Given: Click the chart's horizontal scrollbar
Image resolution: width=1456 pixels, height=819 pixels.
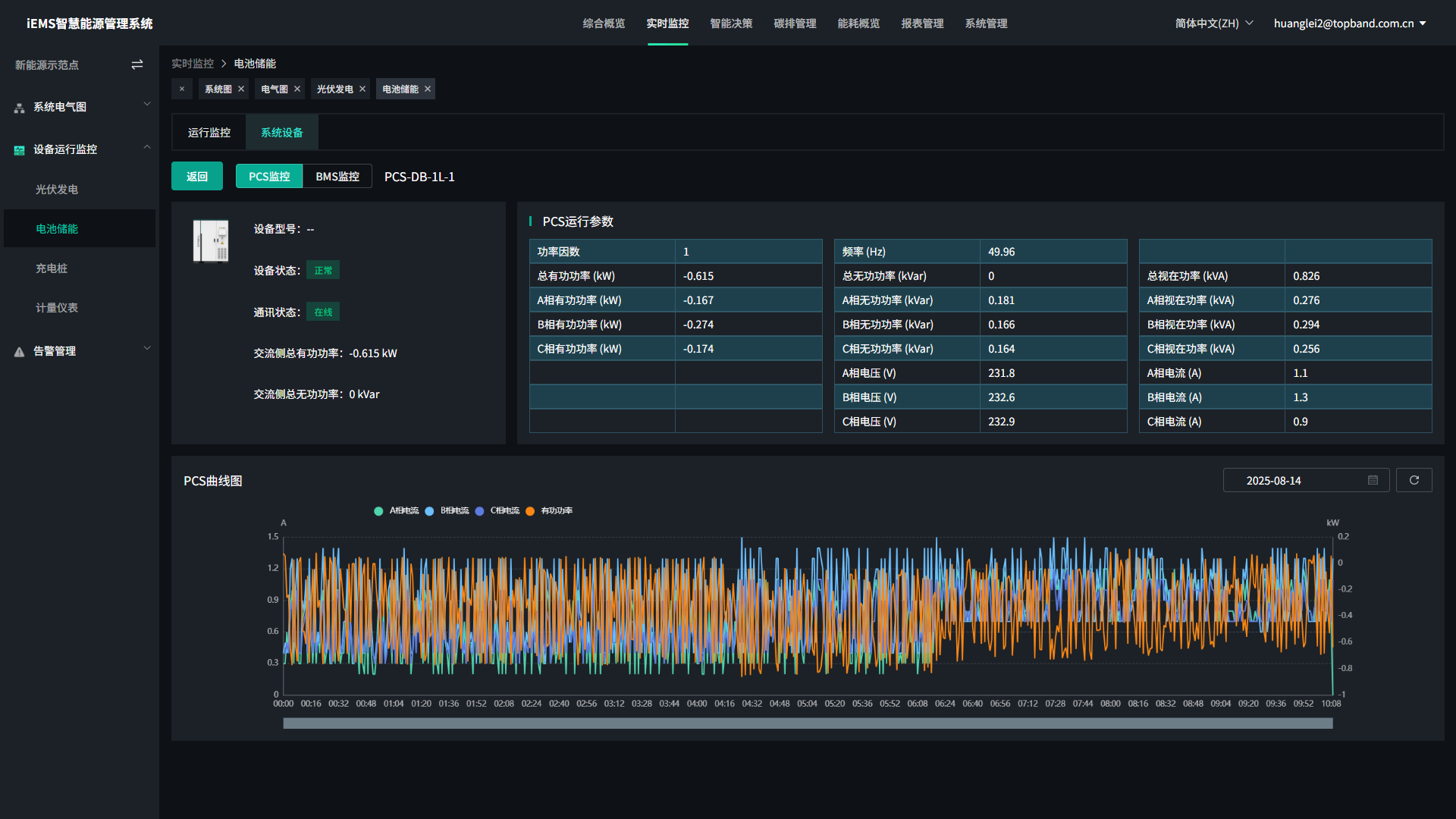Looking at the screenshot, I should (x=808, y=723).
